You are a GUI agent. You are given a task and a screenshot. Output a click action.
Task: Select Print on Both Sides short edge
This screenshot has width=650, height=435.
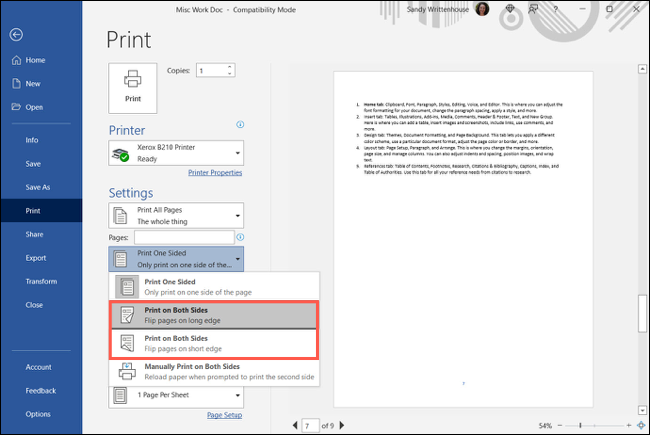click(x=214, y=343)
